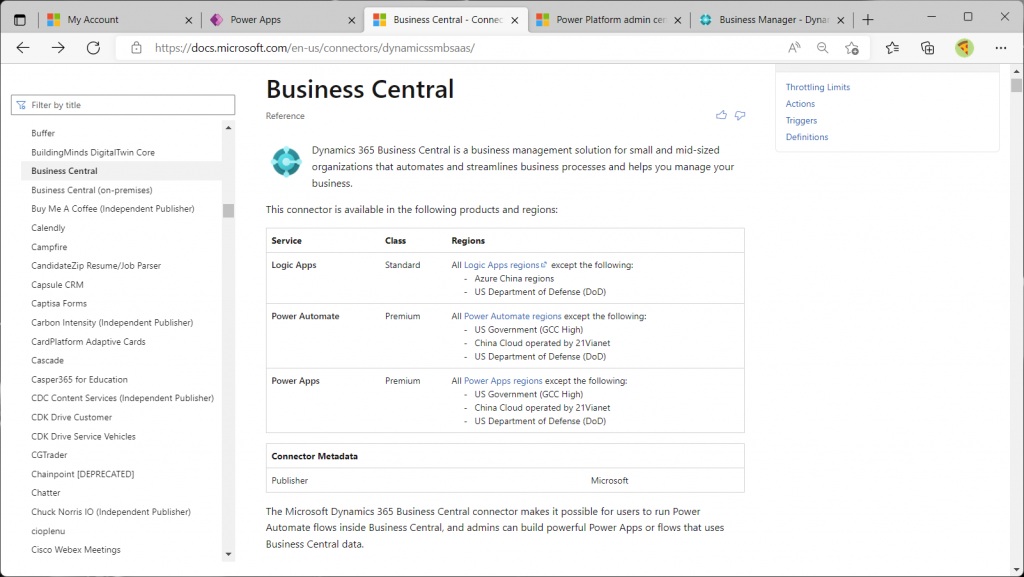Select the Business Central - Connectors tab
The width and height of the screenshot is (1024, 577).
444,20
